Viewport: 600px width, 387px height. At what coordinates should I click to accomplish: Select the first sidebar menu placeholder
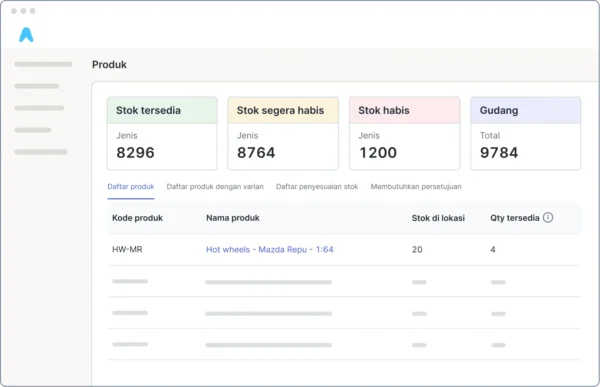(43, 64)
